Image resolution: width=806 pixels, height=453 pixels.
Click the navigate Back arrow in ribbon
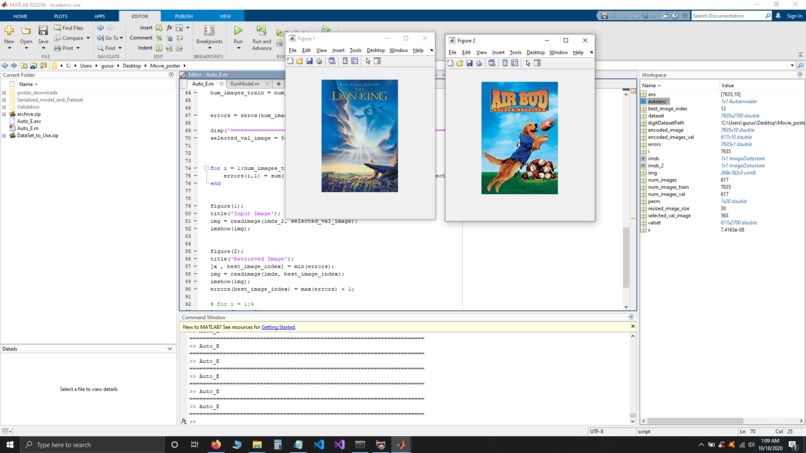[x=101, y=28]
